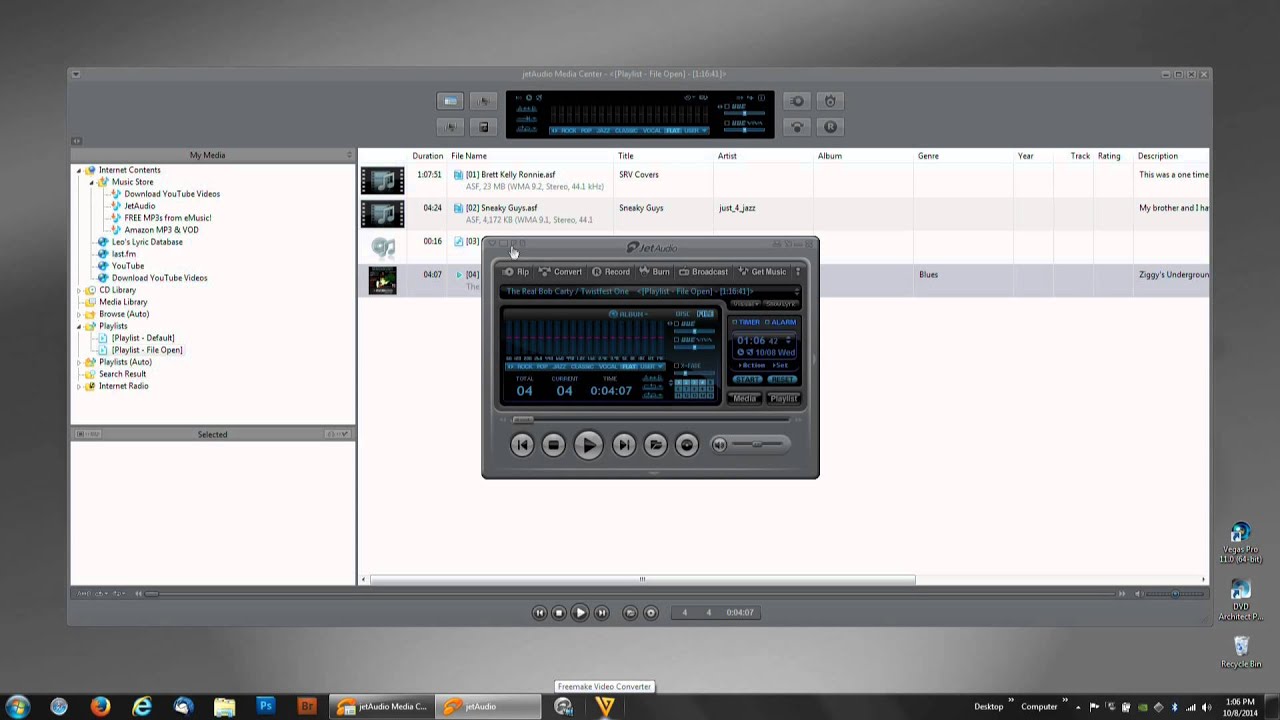Expand the CD Library tree node

tap(79, 290)
